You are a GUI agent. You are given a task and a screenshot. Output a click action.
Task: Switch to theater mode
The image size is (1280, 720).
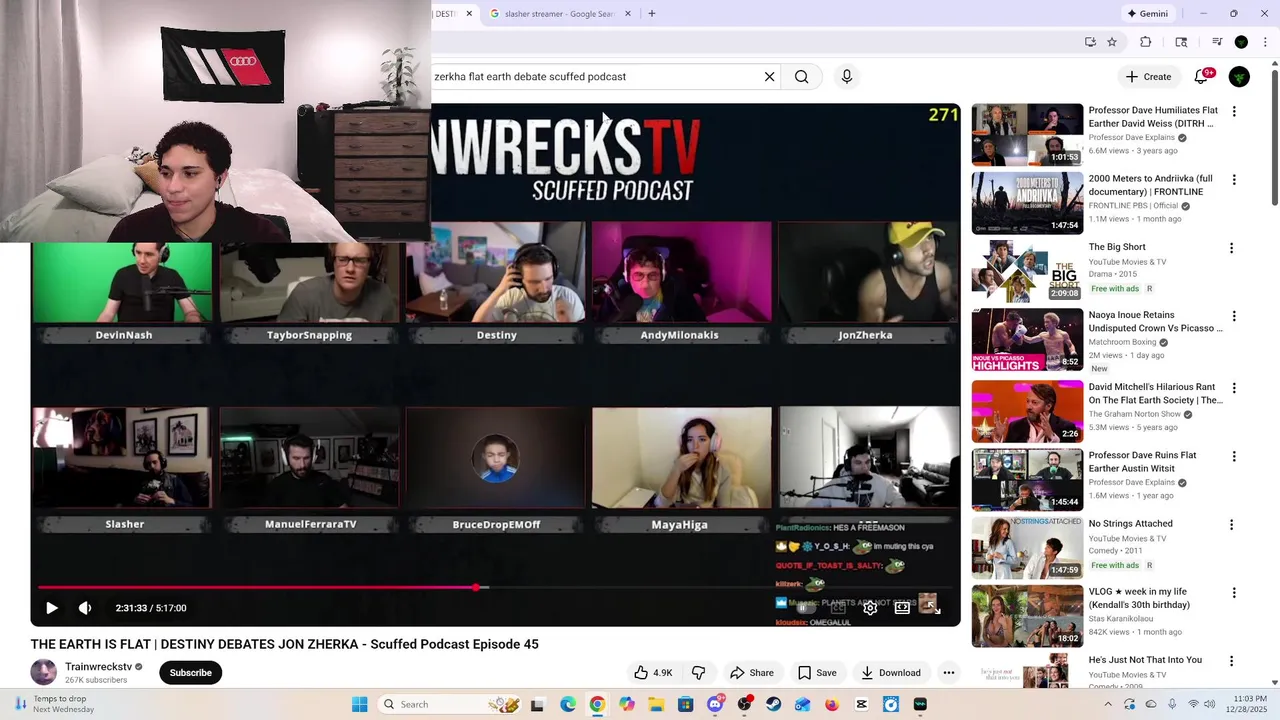pos(902,608)
